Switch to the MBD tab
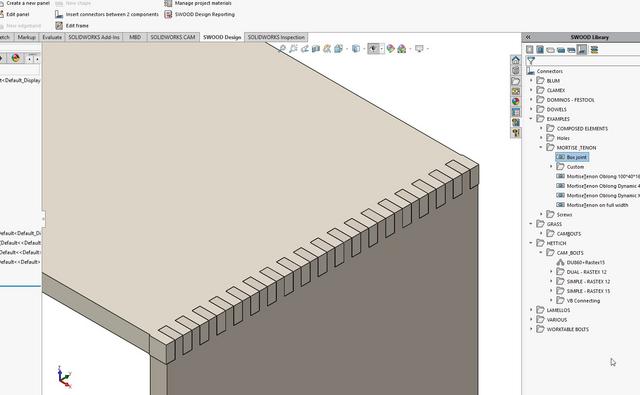The width and height of the screenshot is (640, 395). point(135,37)
